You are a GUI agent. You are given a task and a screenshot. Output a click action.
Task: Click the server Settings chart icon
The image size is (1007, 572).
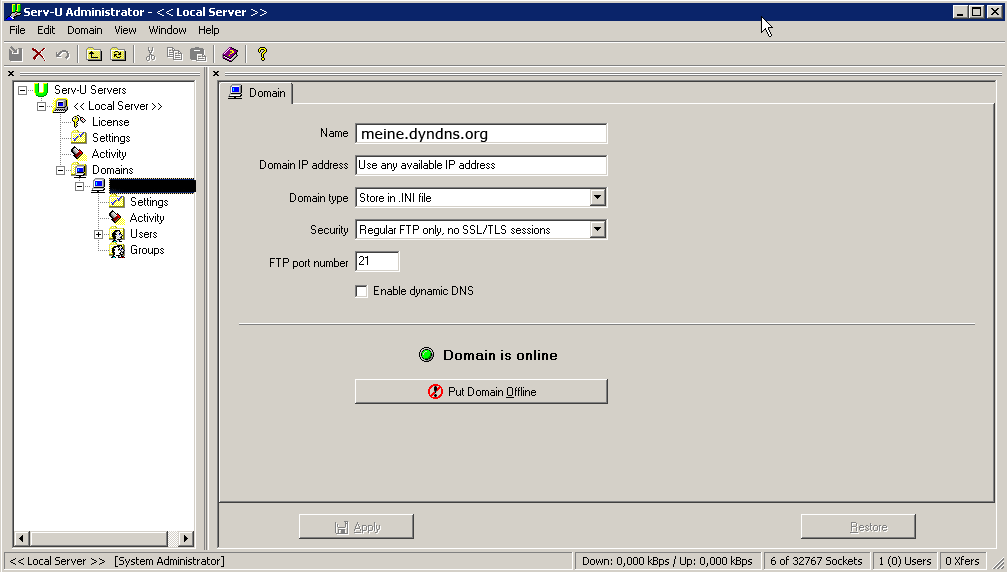coord(78,137)
